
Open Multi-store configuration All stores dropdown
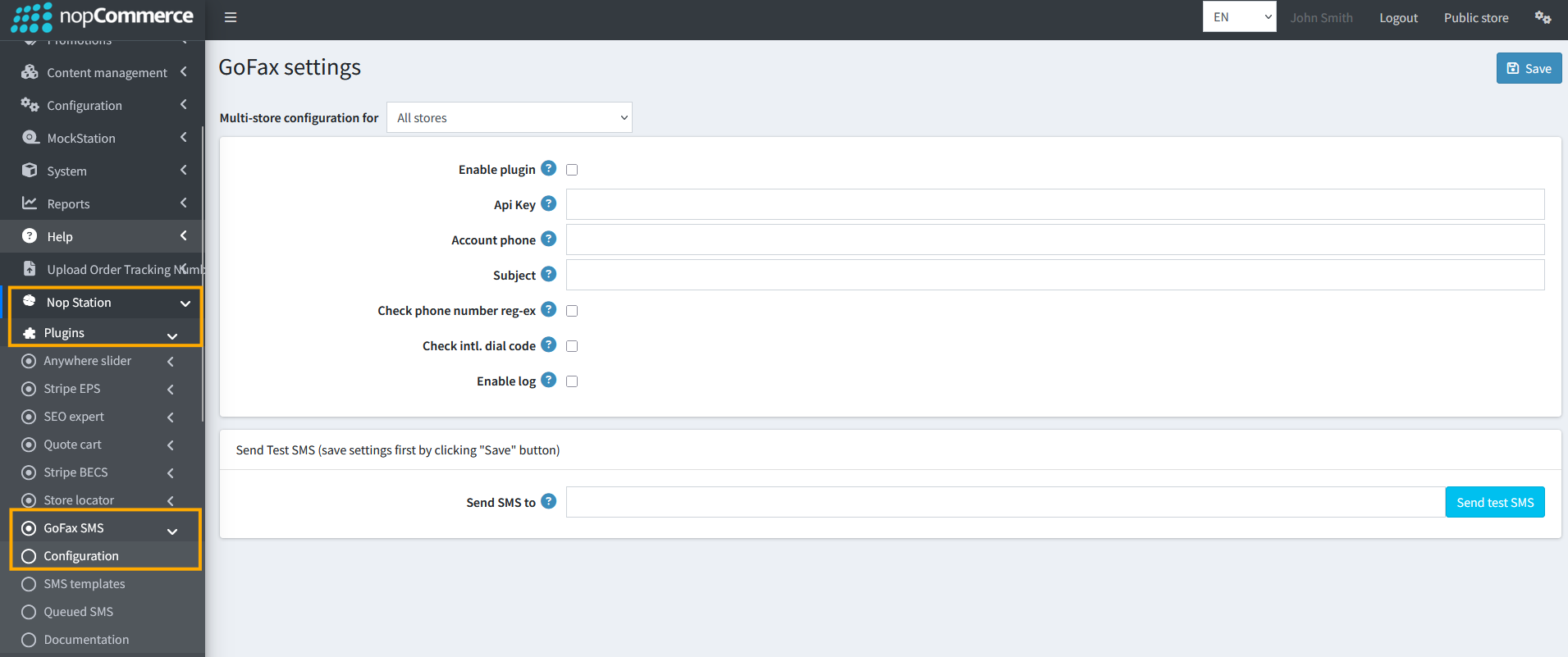(x=509, y=117)
